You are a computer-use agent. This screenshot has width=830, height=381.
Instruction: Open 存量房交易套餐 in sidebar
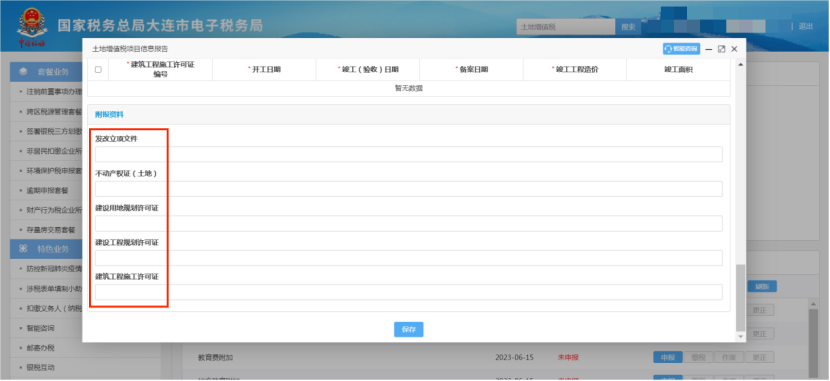[51, 230]
